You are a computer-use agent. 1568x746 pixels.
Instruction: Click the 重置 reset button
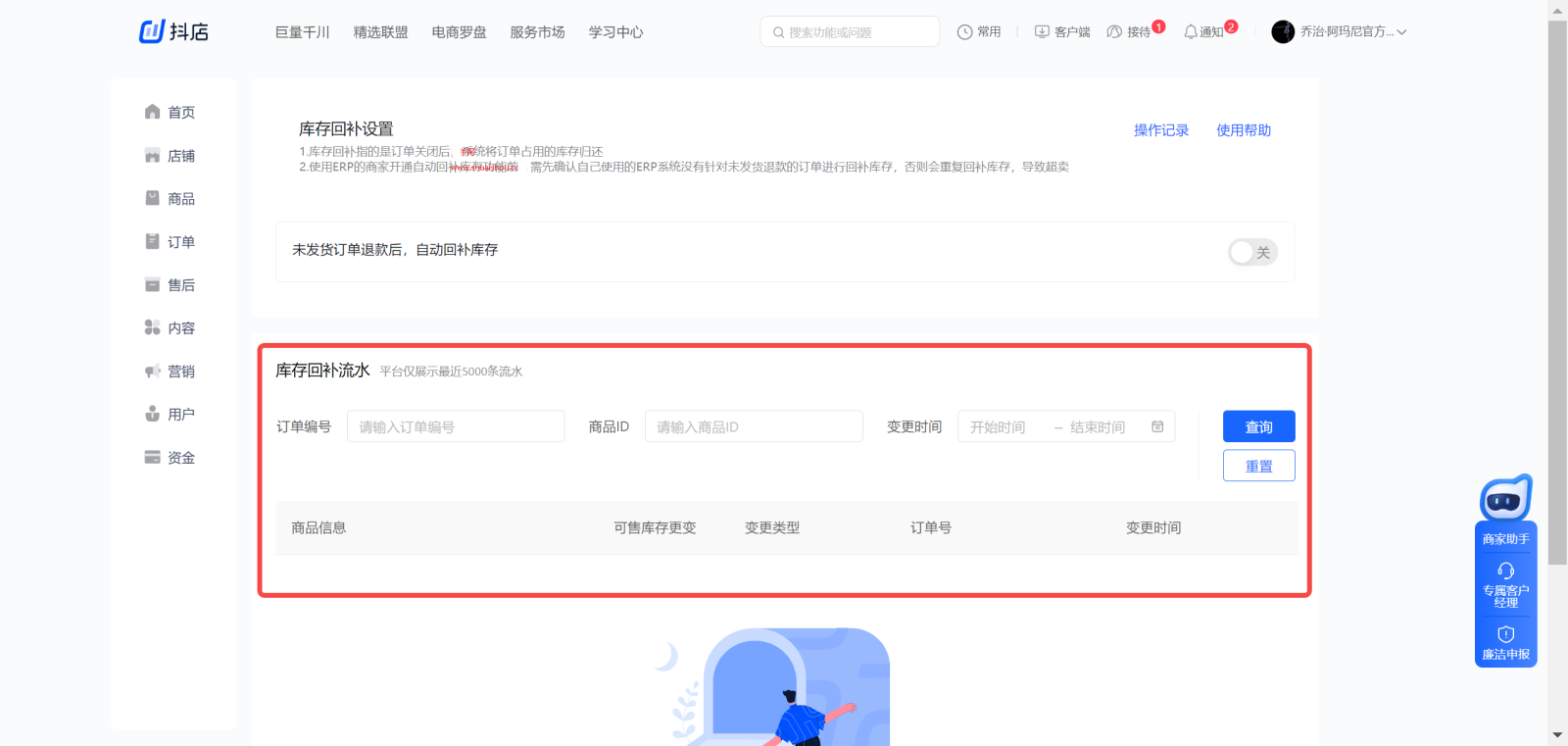pos(1258,466)
